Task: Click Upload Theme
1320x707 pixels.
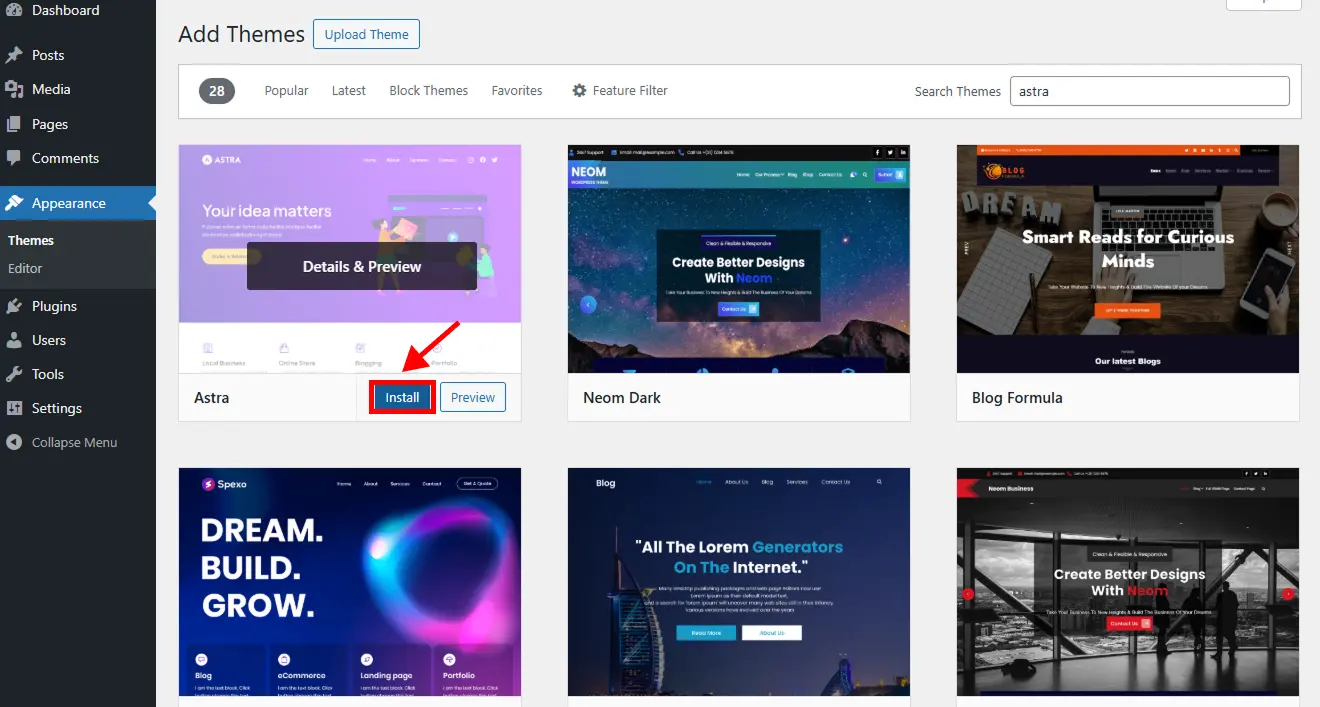Action: 366,33
